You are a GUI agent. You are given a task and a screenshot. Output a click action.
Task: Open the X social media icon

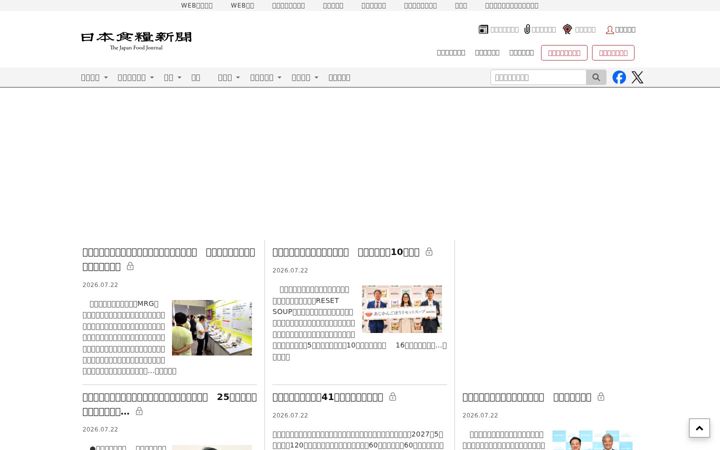[x=637, y=77]
